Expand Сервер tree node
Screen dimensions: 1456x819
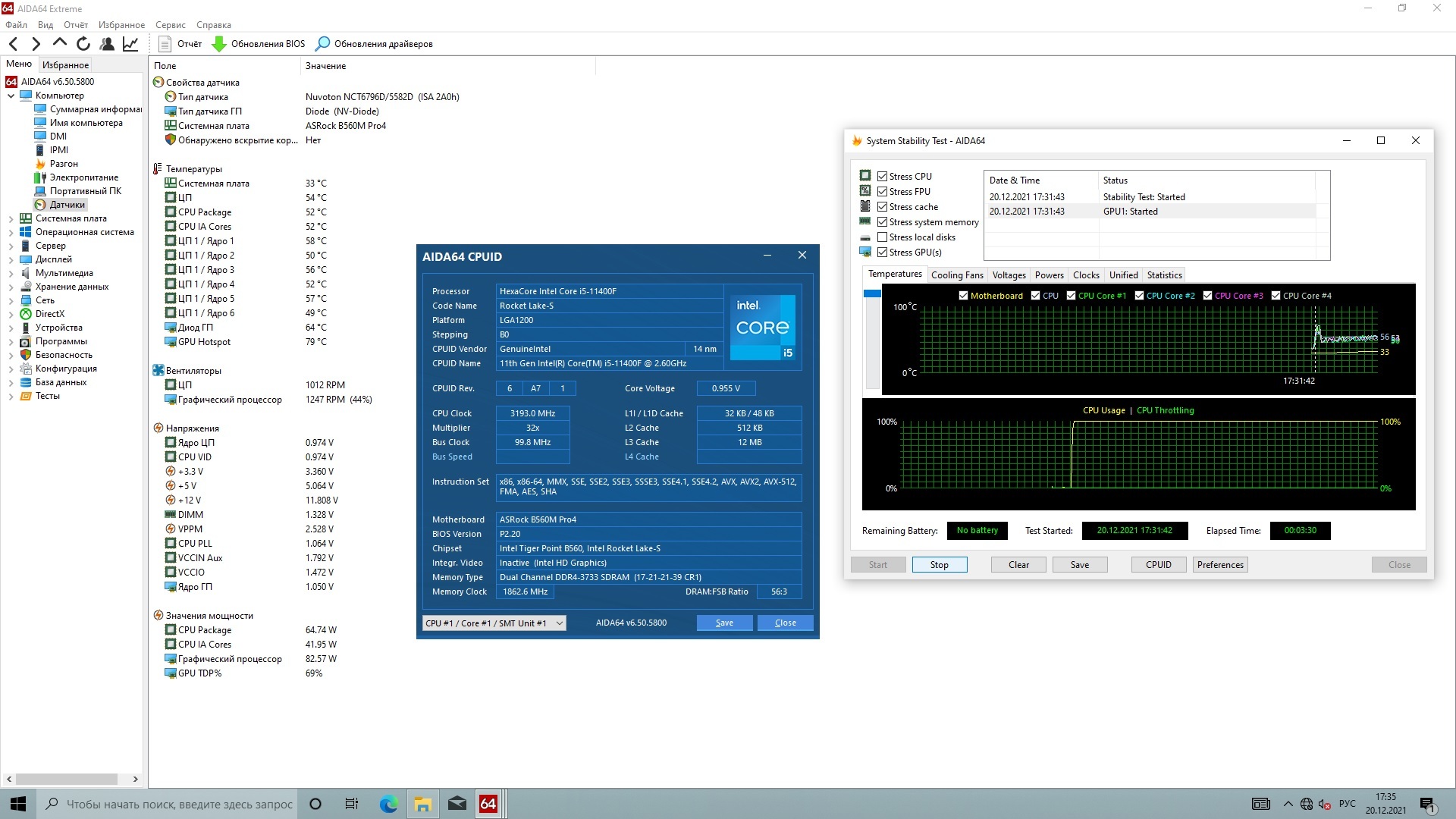pyautogui.click(x=11, y=246)
